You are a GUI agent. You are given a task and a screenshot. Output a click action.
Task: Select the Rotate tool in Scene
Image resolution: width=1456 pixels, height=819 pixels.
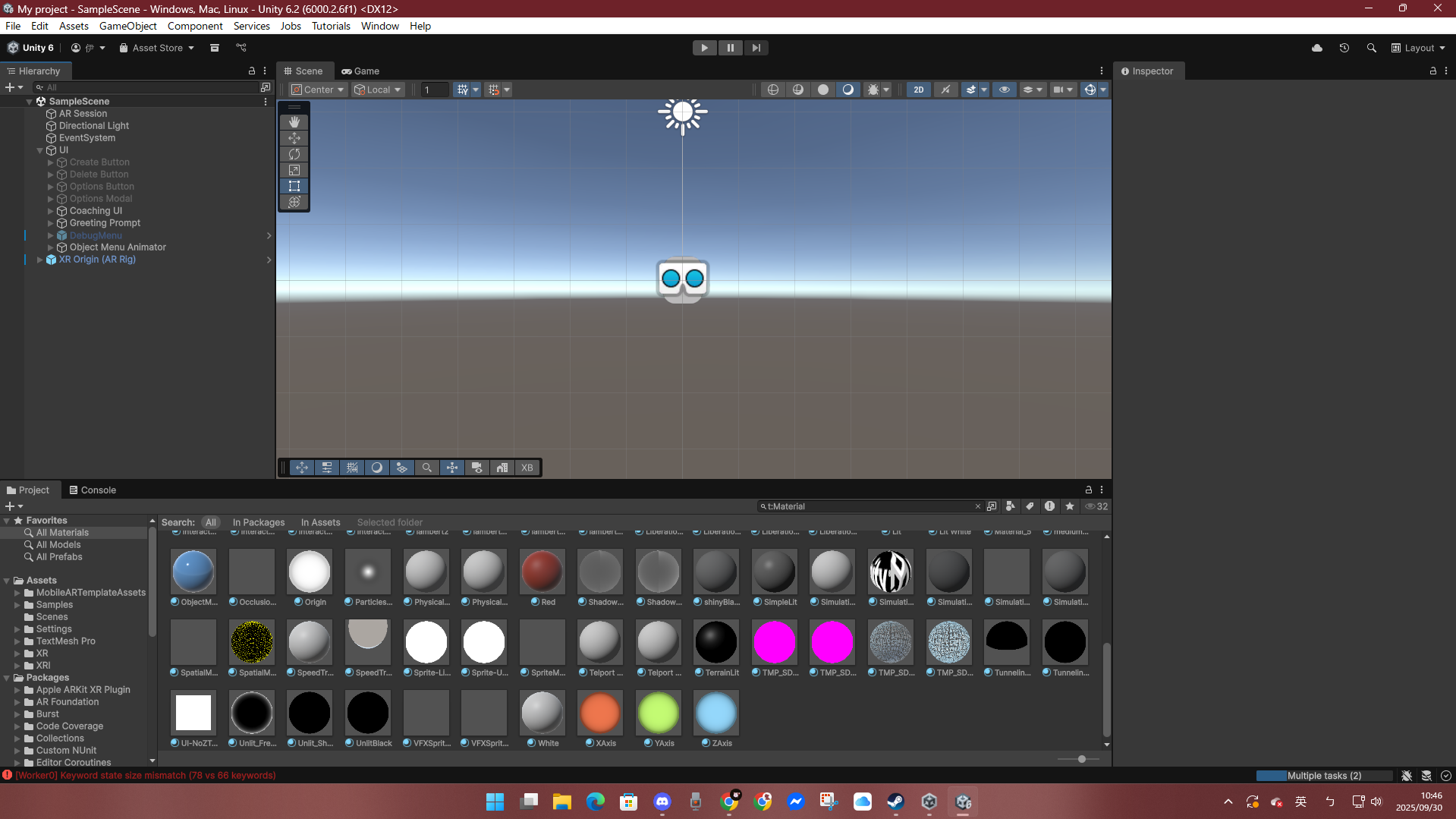pyautogui.click(x=294, y=154)
